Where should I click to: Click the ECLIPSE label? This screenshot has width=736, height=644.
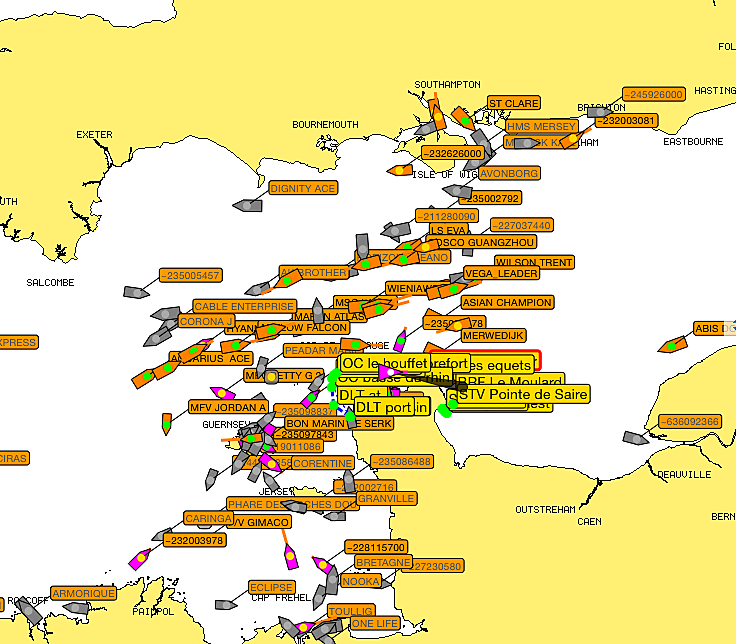point(271,587)
